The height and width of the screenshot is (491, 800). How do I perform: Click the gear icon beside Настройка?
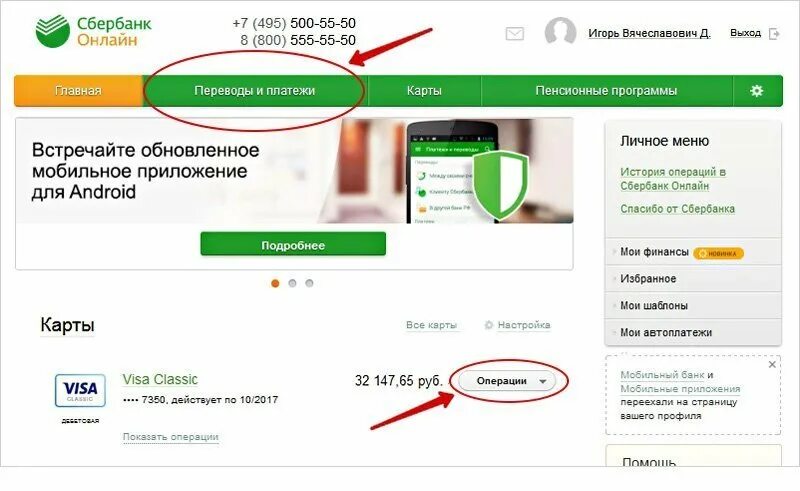(x=489, y=325)
